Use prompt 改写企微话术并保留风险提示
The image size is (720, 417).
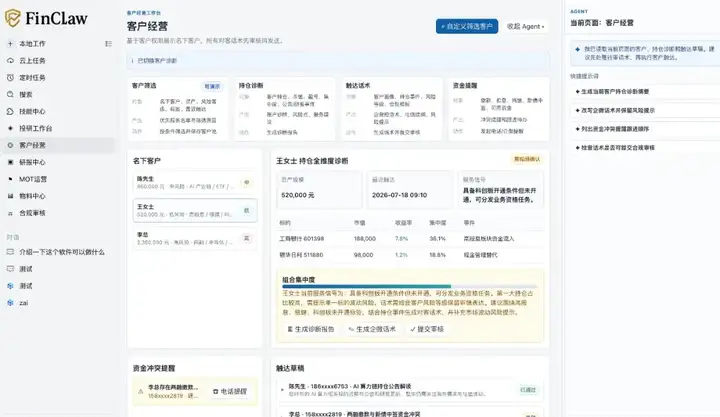[645, 110]
